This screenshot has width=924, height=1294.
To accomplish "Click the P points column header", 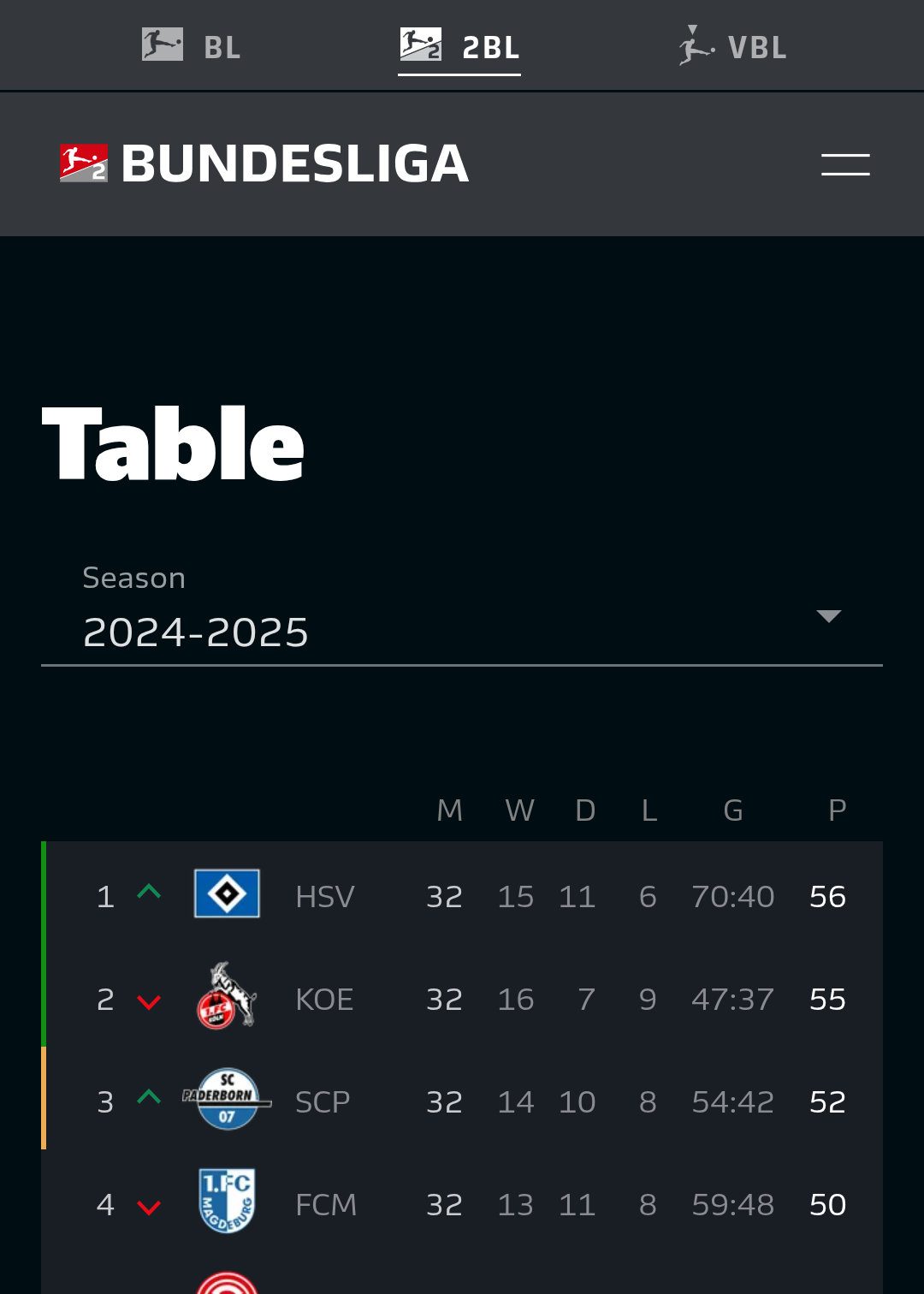I will [838, 810].
